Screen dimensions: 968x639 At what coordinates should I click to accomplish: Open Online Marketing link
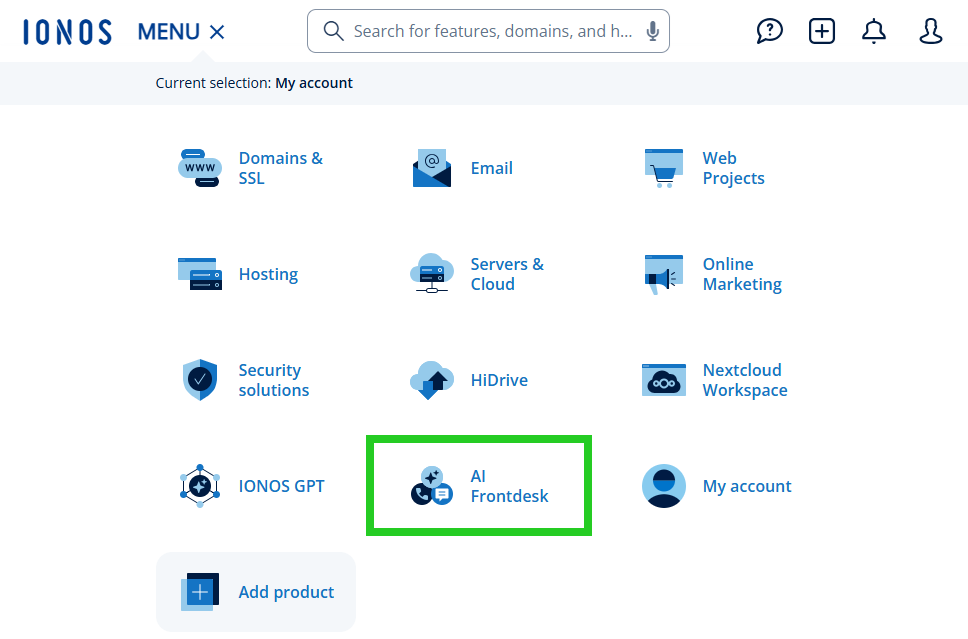[742, 274]
